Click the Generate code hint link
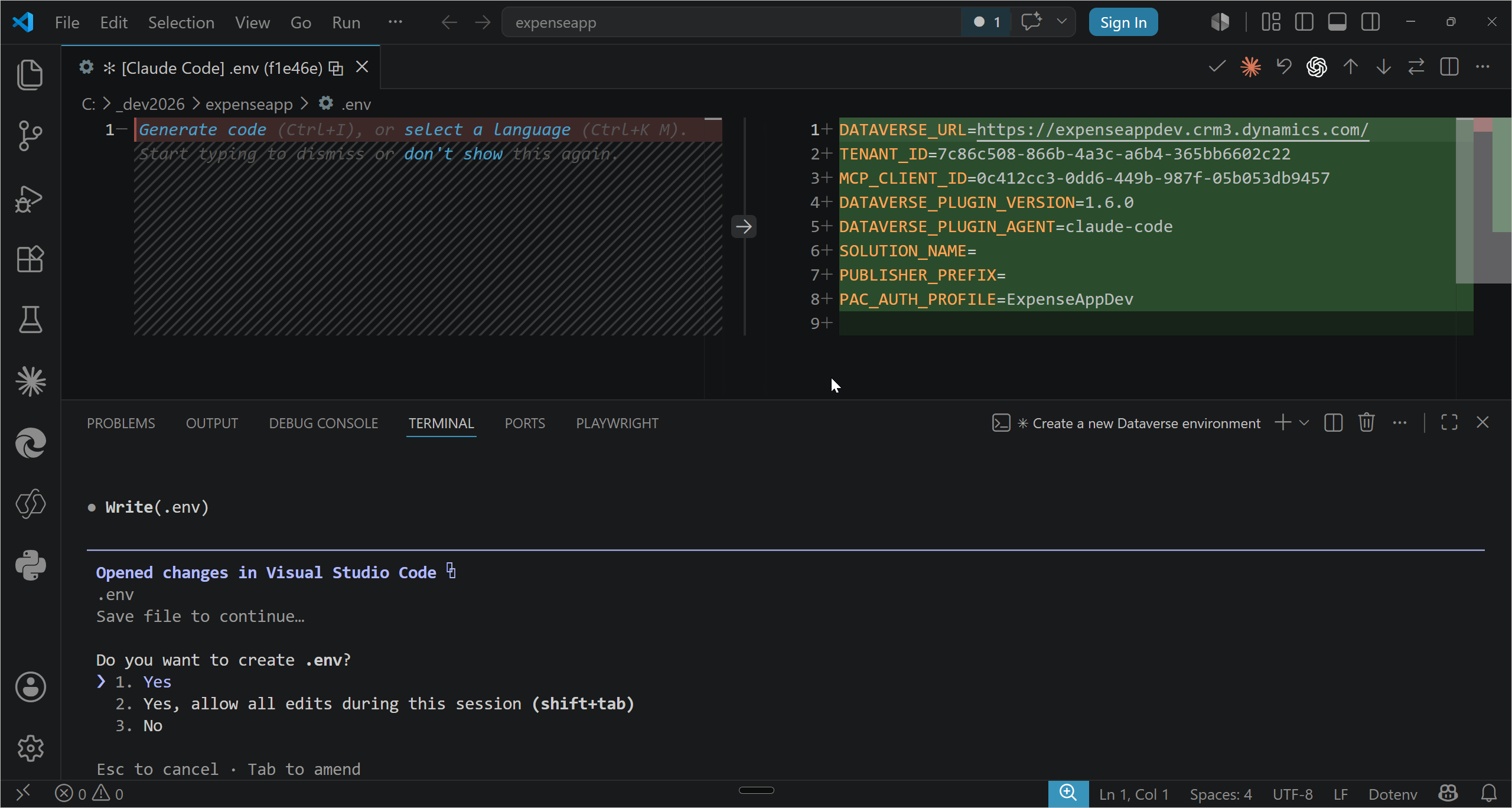The image size is (1512, 808). tap(202, 129)
